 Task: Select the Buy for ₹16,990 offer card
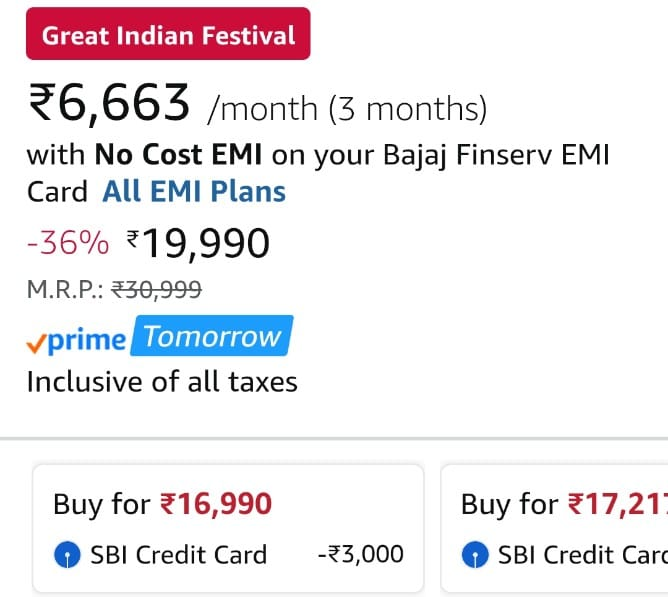[228, 528]
